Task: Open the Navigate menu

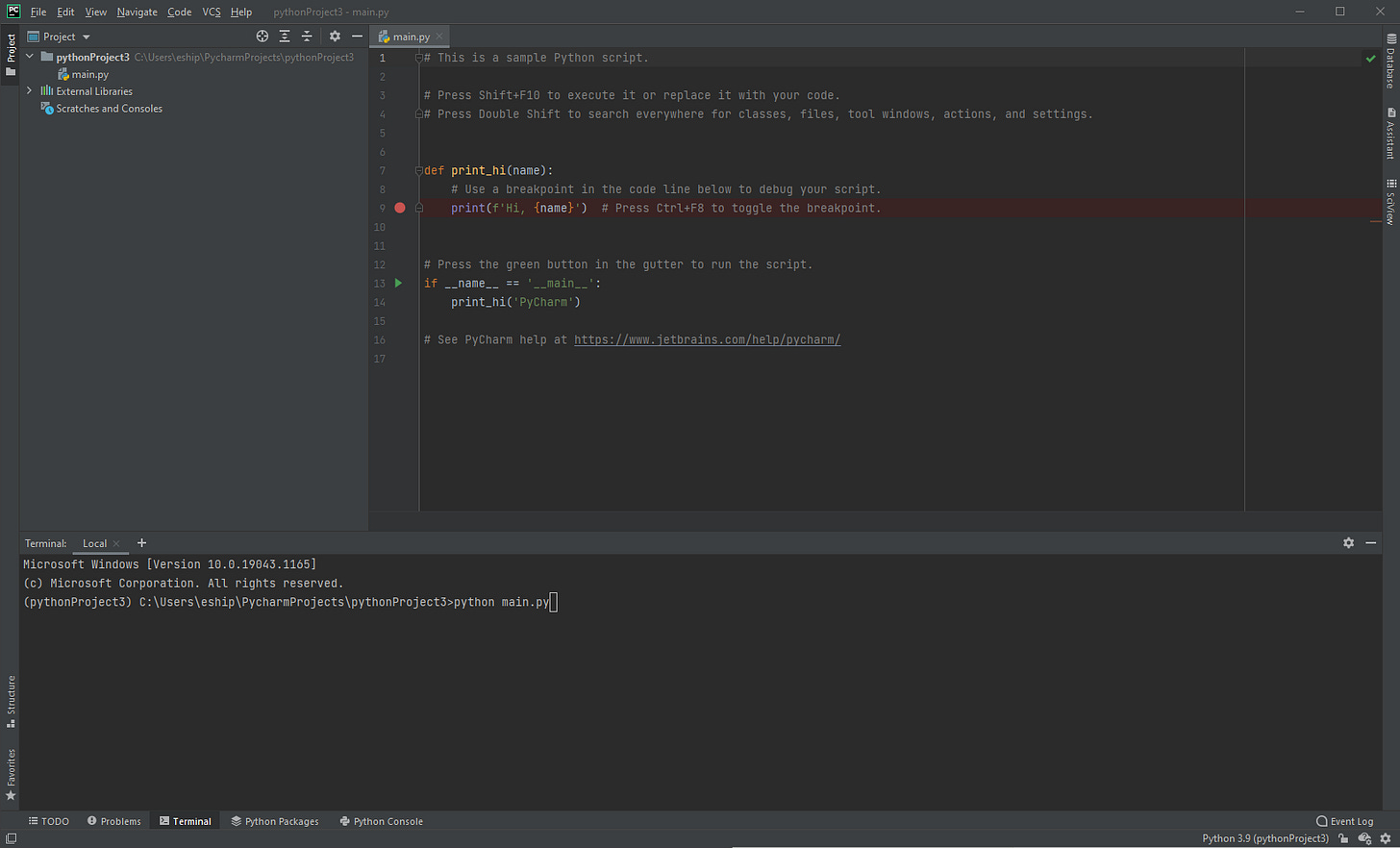Action: click(x=137, y=12)
